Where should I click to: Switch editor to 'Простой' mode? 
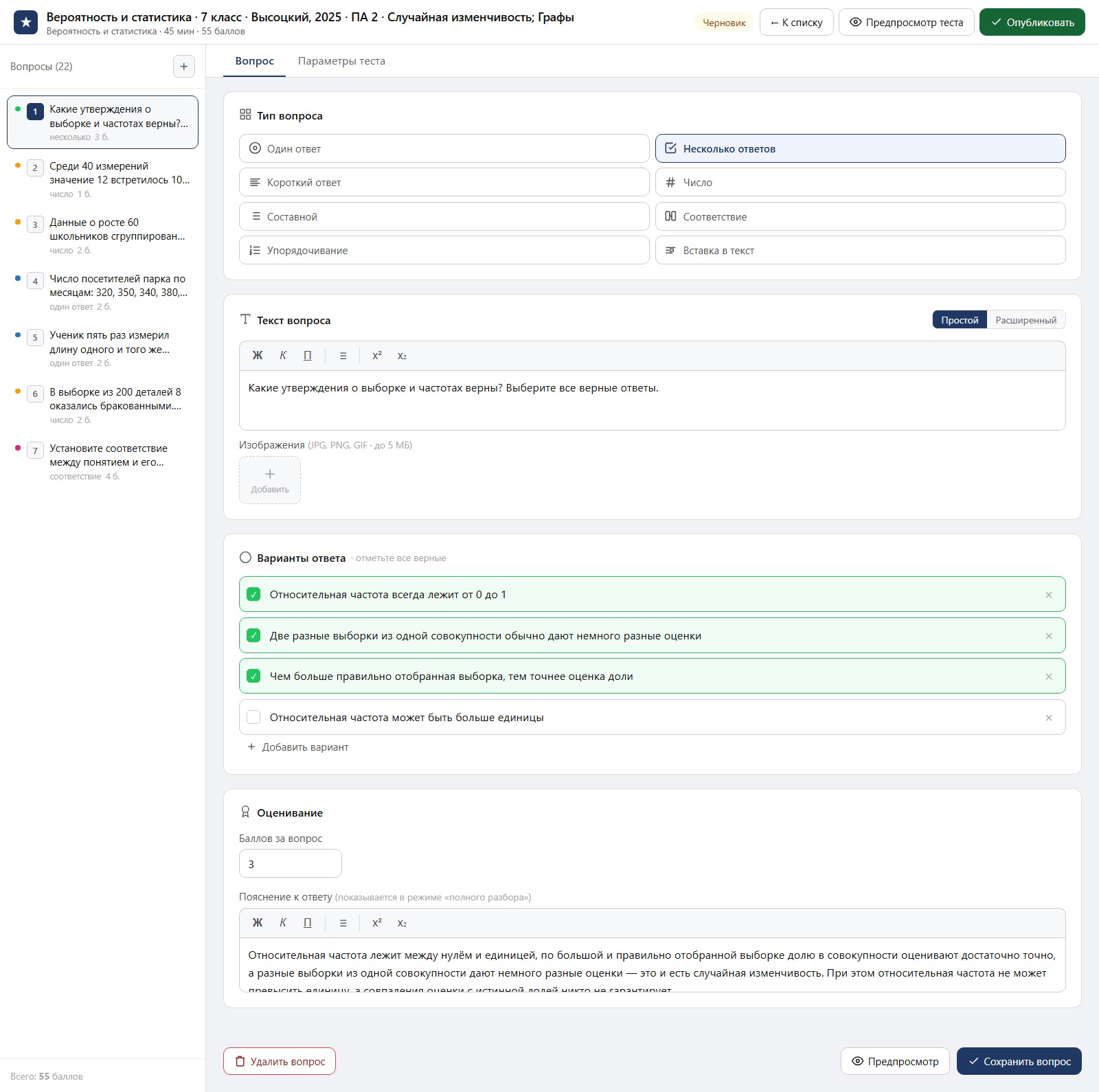960,320
